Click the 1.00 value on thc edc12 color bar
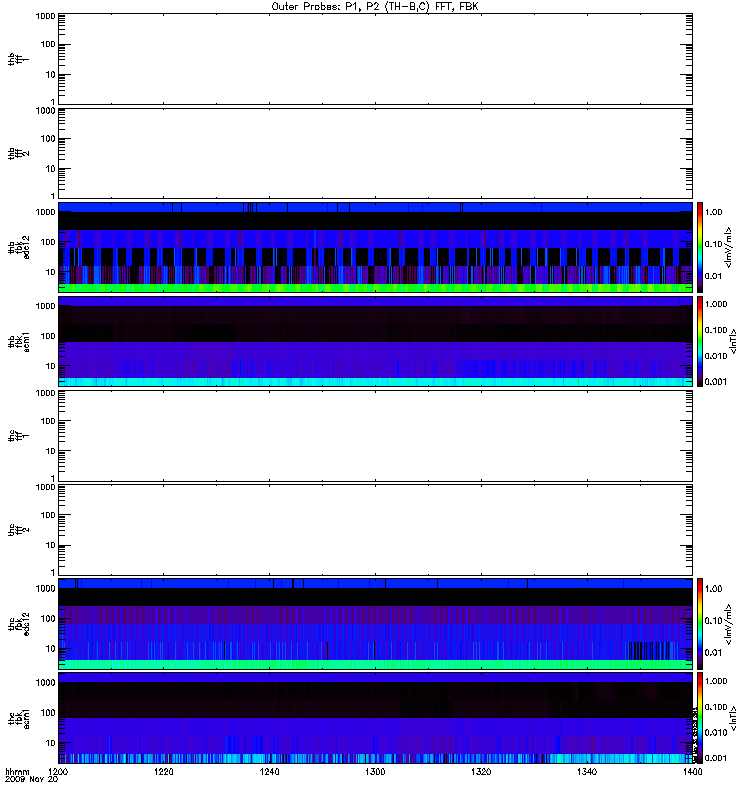This screenshot has height=800, width=750. pos(713,589)
